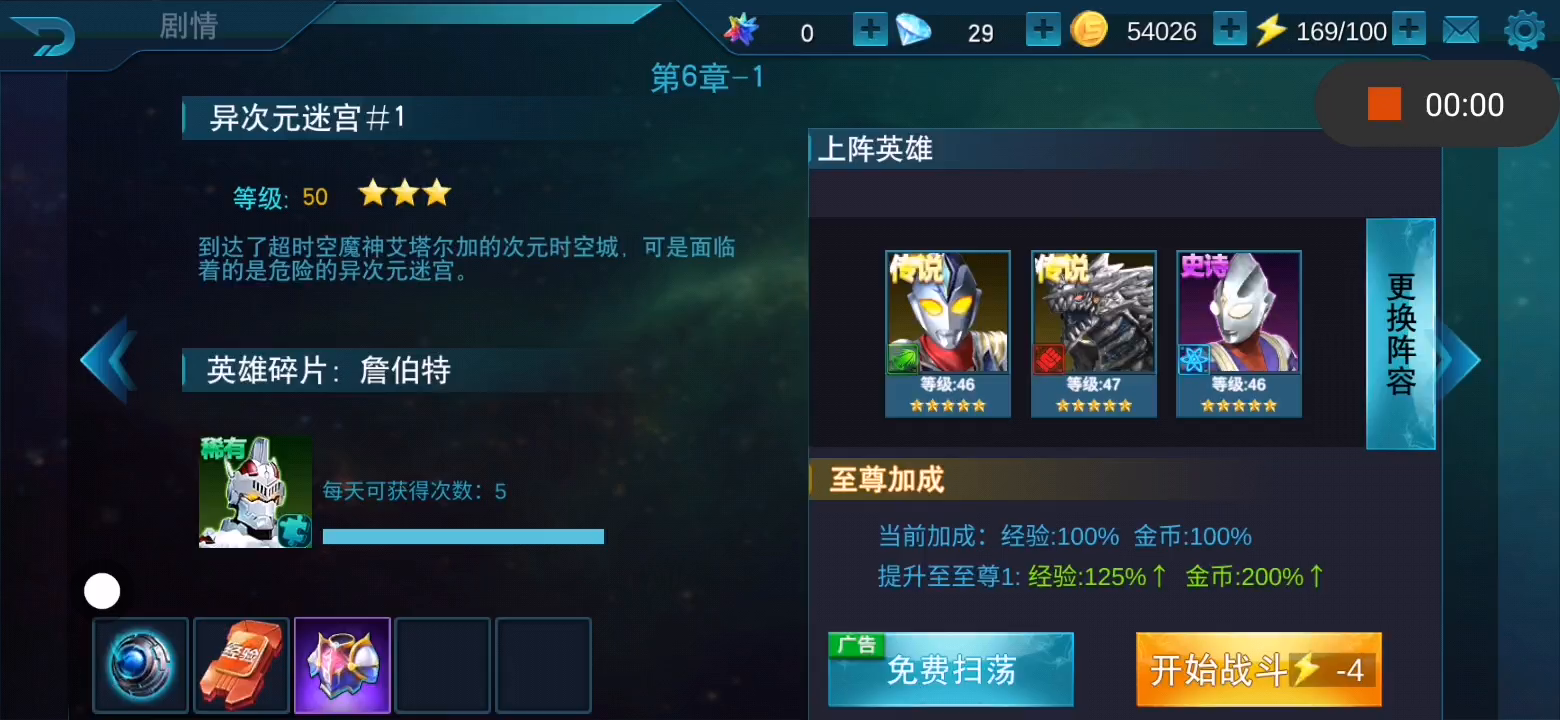The width and height of the screenshot is (1560, 720).
Task: Click 开始战斗 to start battle
Action: (1259, 670)
